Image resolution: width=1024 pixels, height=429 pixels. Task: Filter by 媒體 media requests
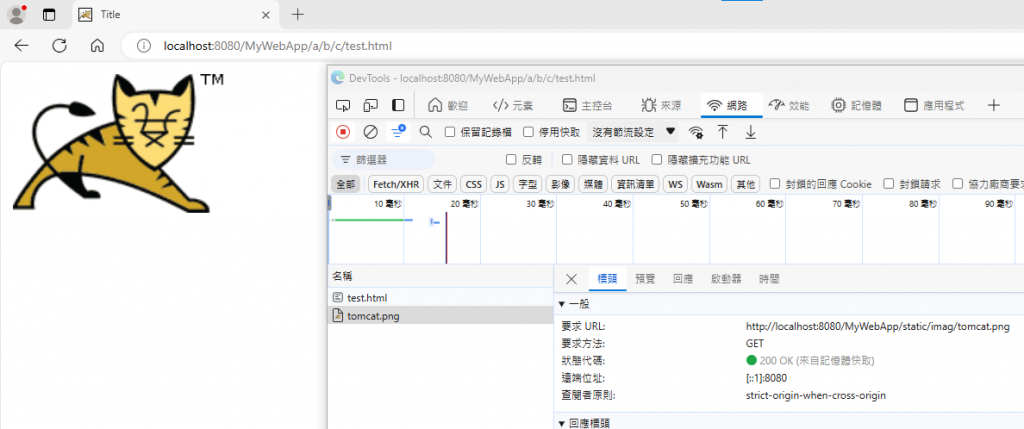593,184
